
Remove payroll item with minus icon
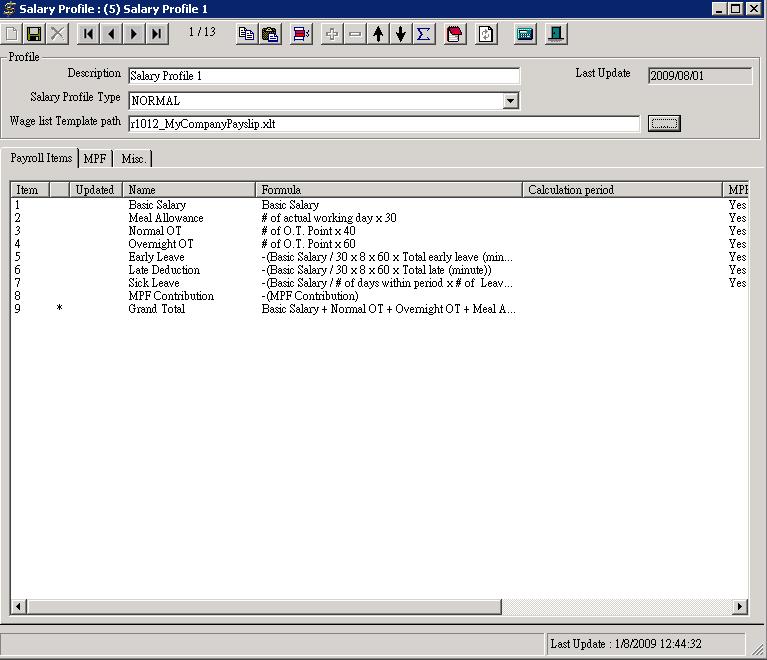[355, 34]
